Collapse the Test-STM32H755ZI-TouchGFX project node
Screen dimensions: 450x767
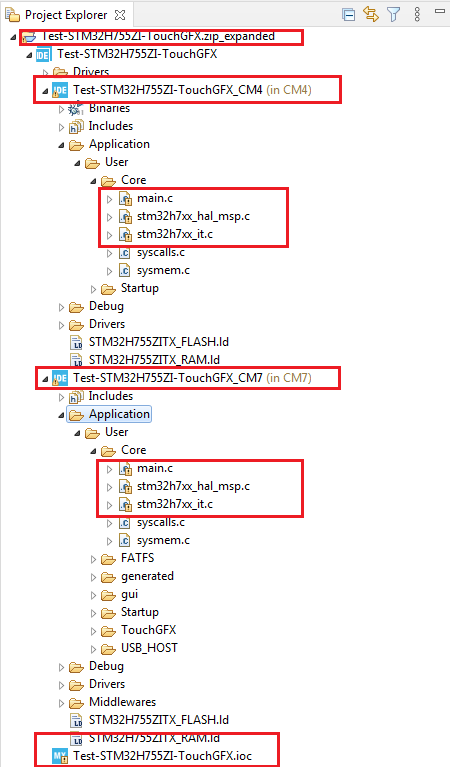pos(29,55)
